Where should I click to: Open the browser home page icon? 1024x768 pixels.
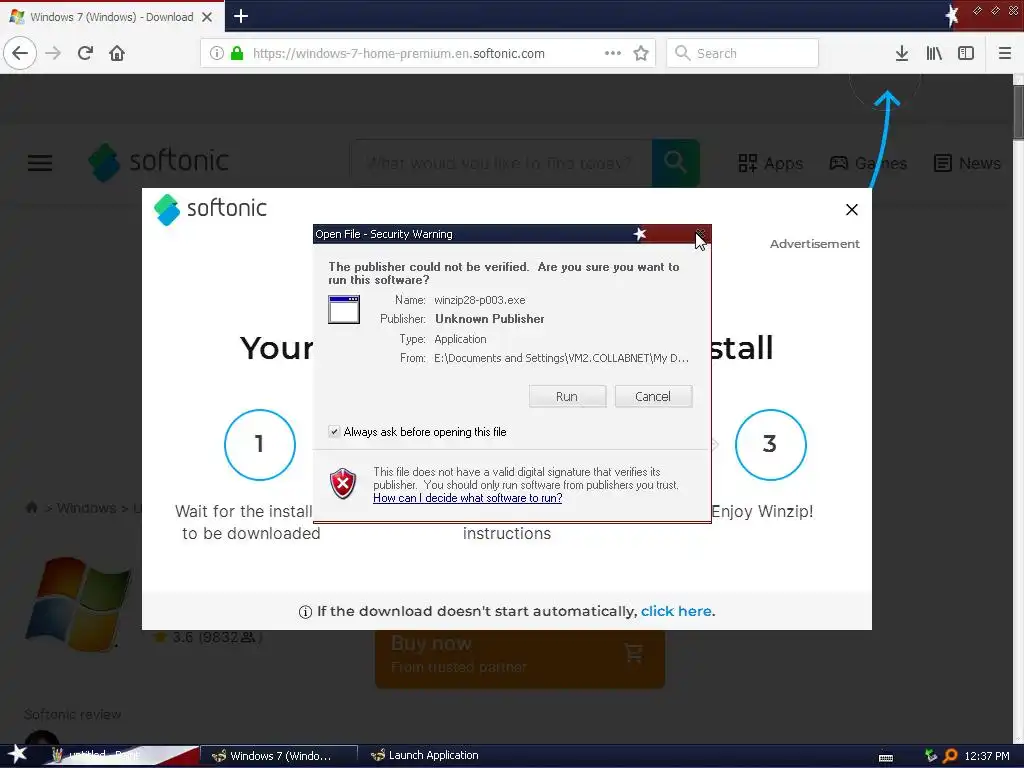[x=117, y=53]
